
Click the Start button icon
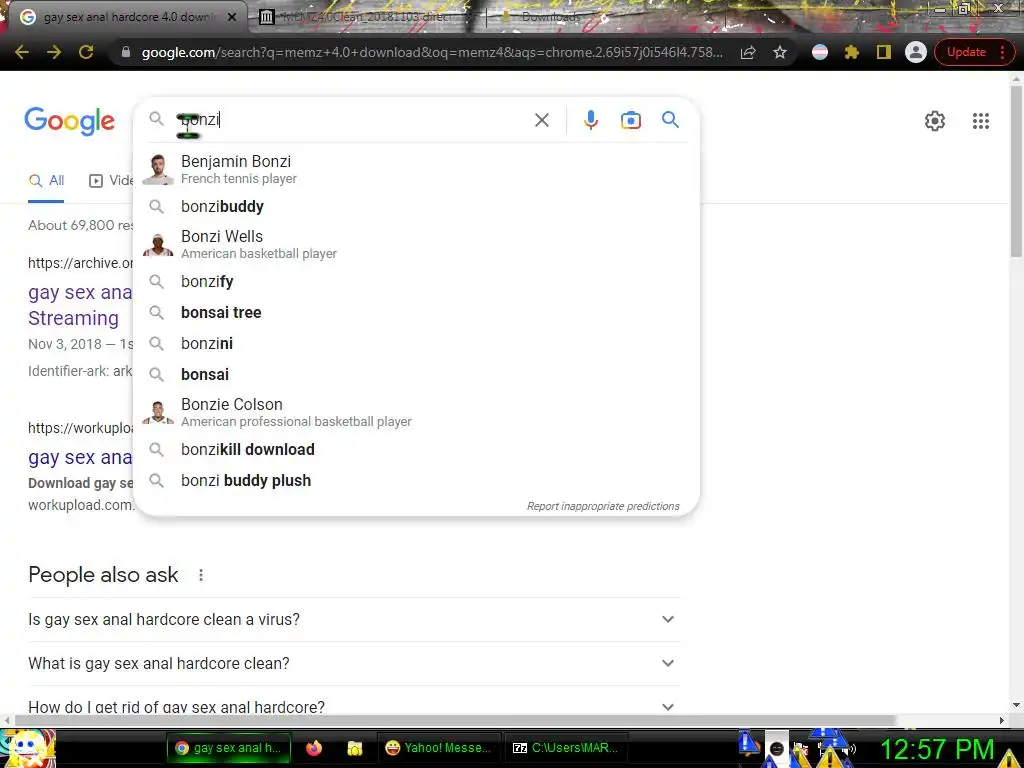[x=27, y=748]
